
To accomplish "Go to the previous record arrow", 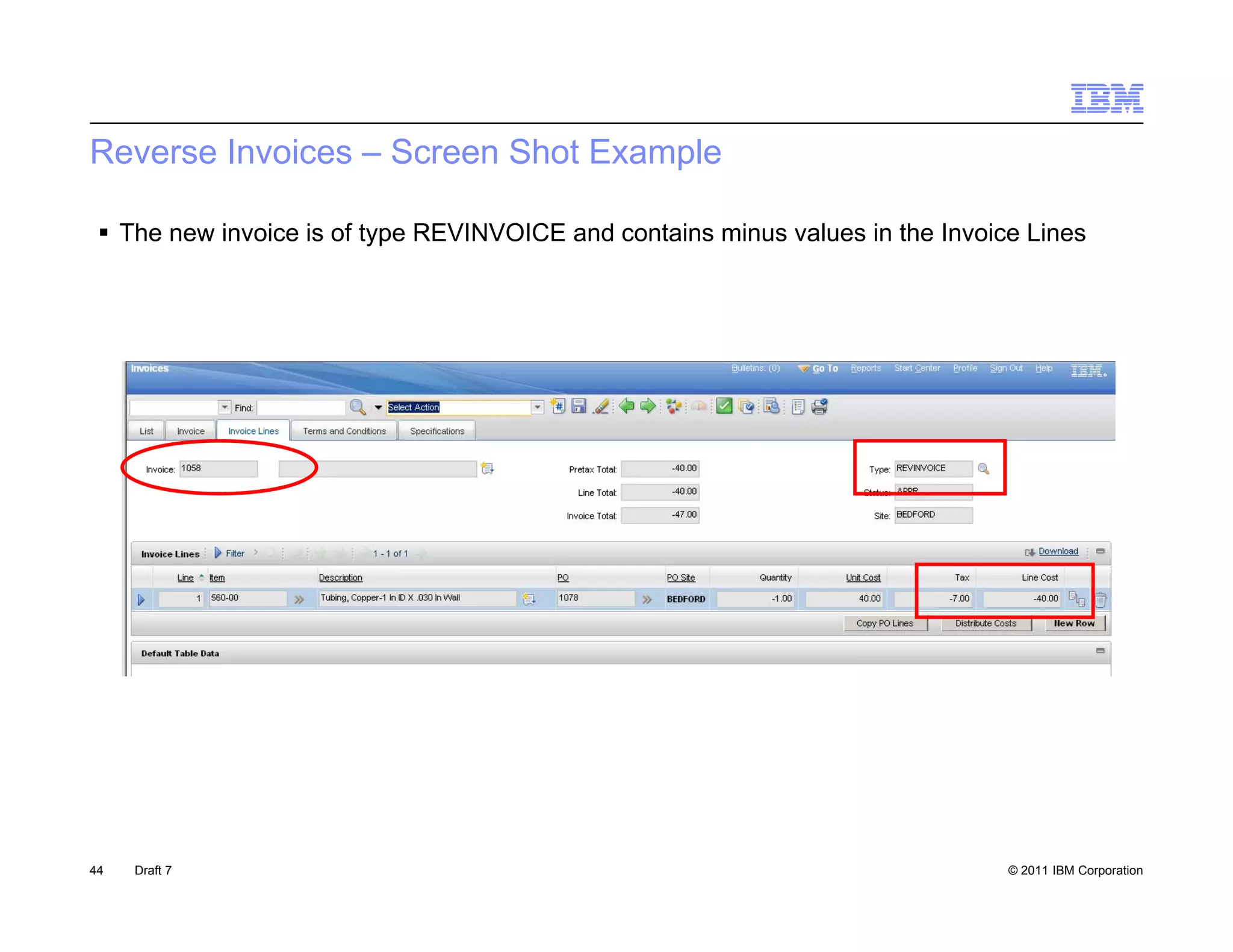I will pos(626,406).
